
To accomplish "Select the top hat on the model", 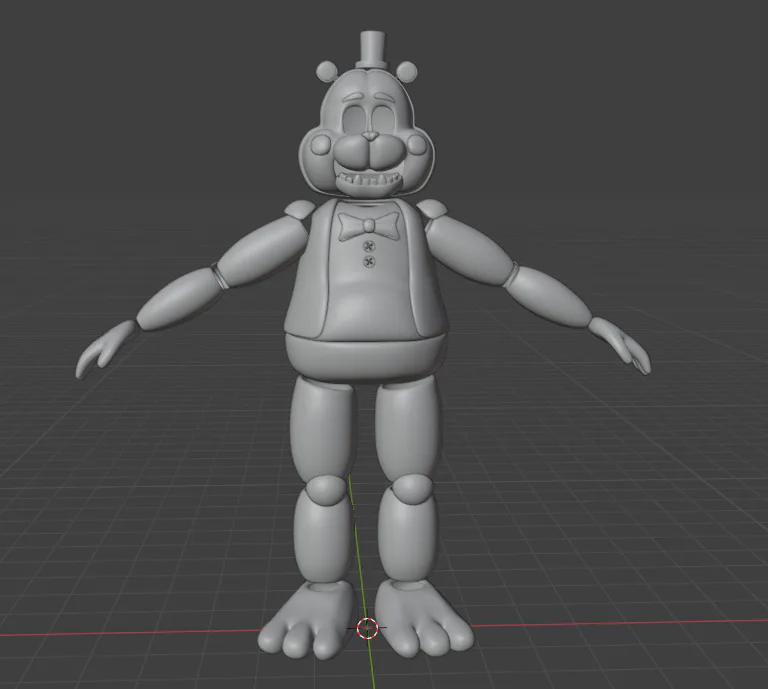I will 373,50.
